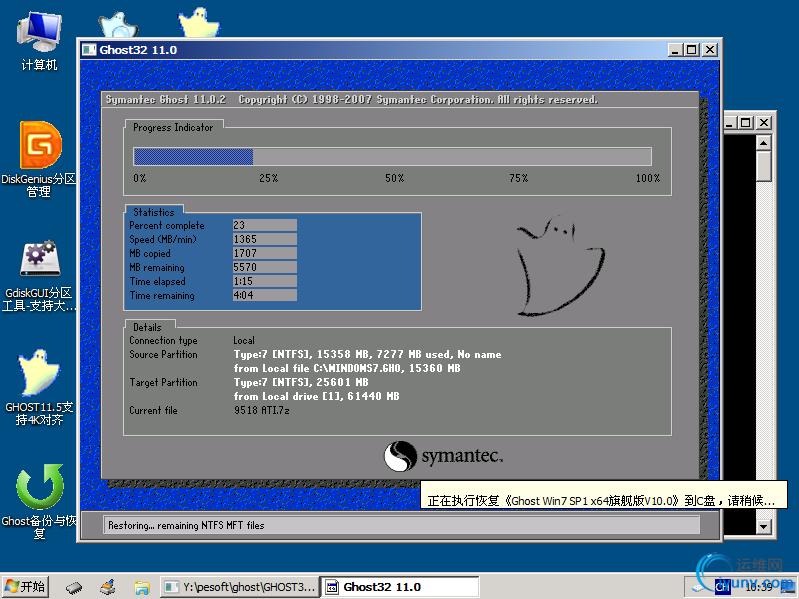This screenshot has height=599, width=799.
Task: Click the Restoring remaining NTFS MFT files status
Action: pyautogui.click(x=401, y=525)
